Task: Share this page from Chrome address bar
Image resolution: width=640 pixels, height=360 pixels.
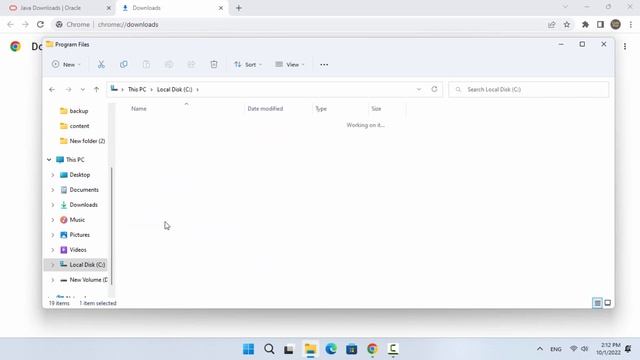Action: [x=551, y=24]
